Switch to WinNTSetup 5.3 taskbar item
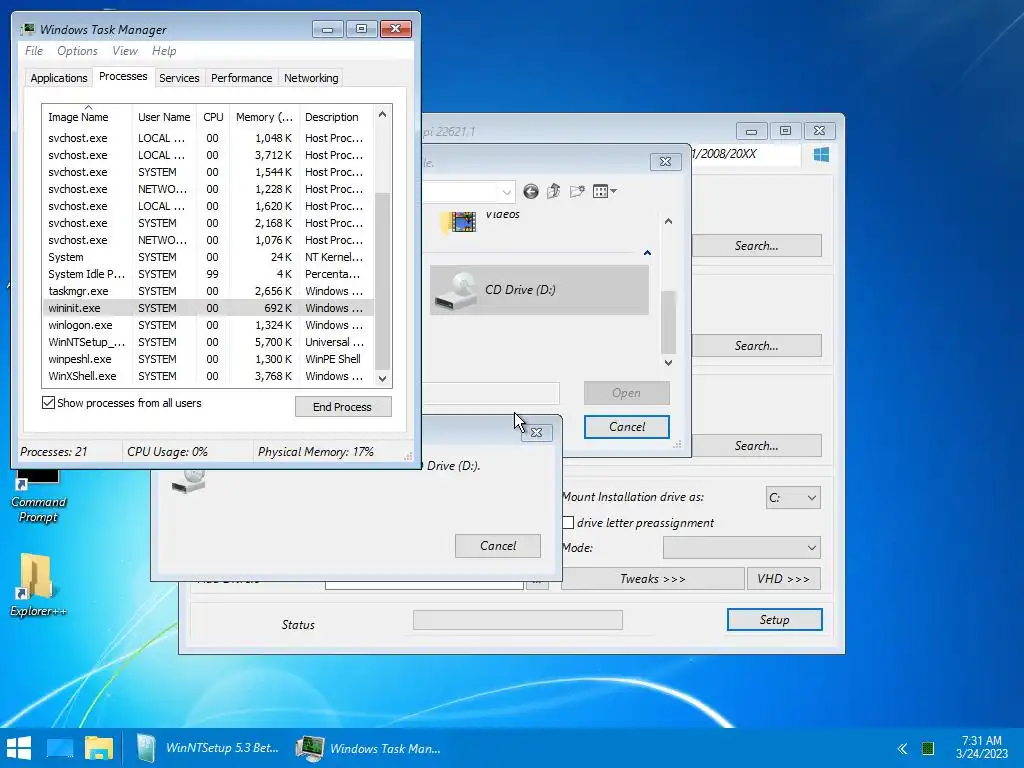Screen dimensions: 1024x768 coord(208,748)
